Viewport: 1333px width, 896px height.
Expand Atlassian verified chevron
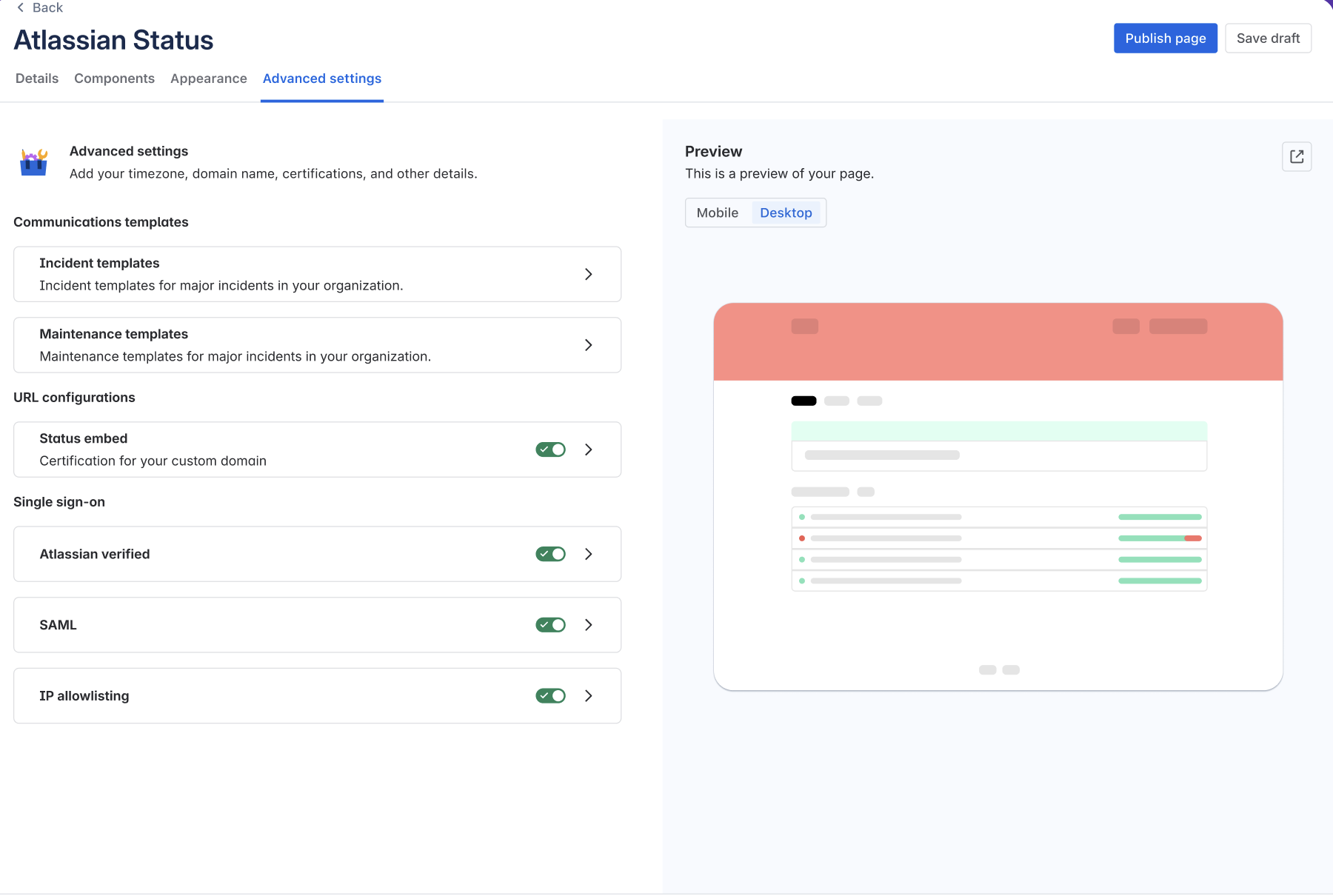(x=588, y=554)
